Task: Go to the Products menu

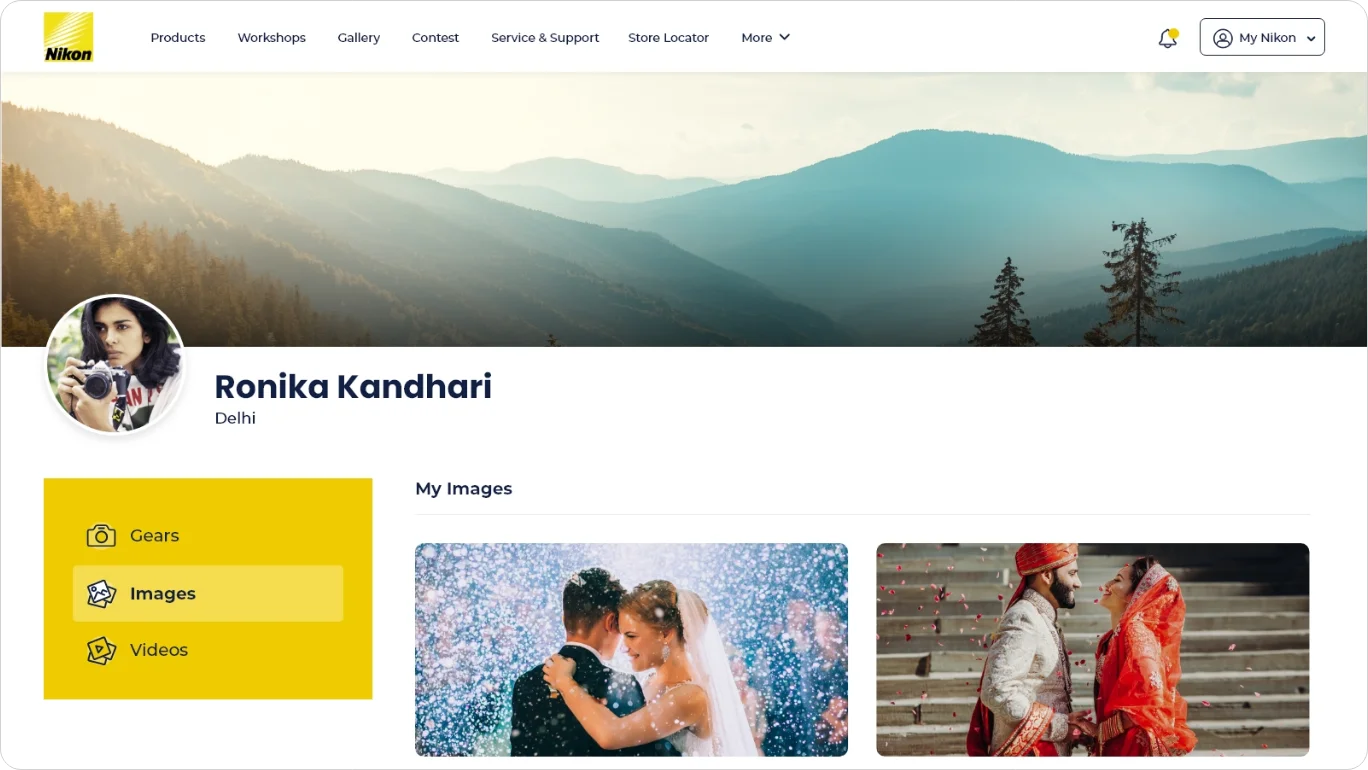Action: pos(178,37)
